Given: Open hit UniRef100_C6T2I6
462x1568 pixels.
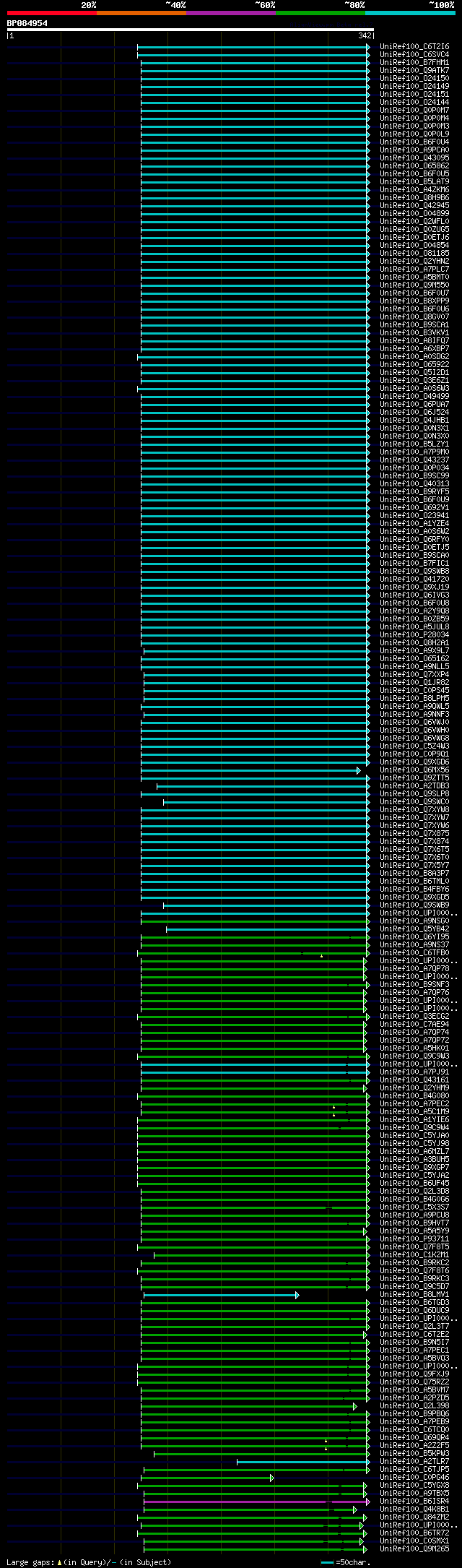Looking at the screenshot, I should (414, 47).
